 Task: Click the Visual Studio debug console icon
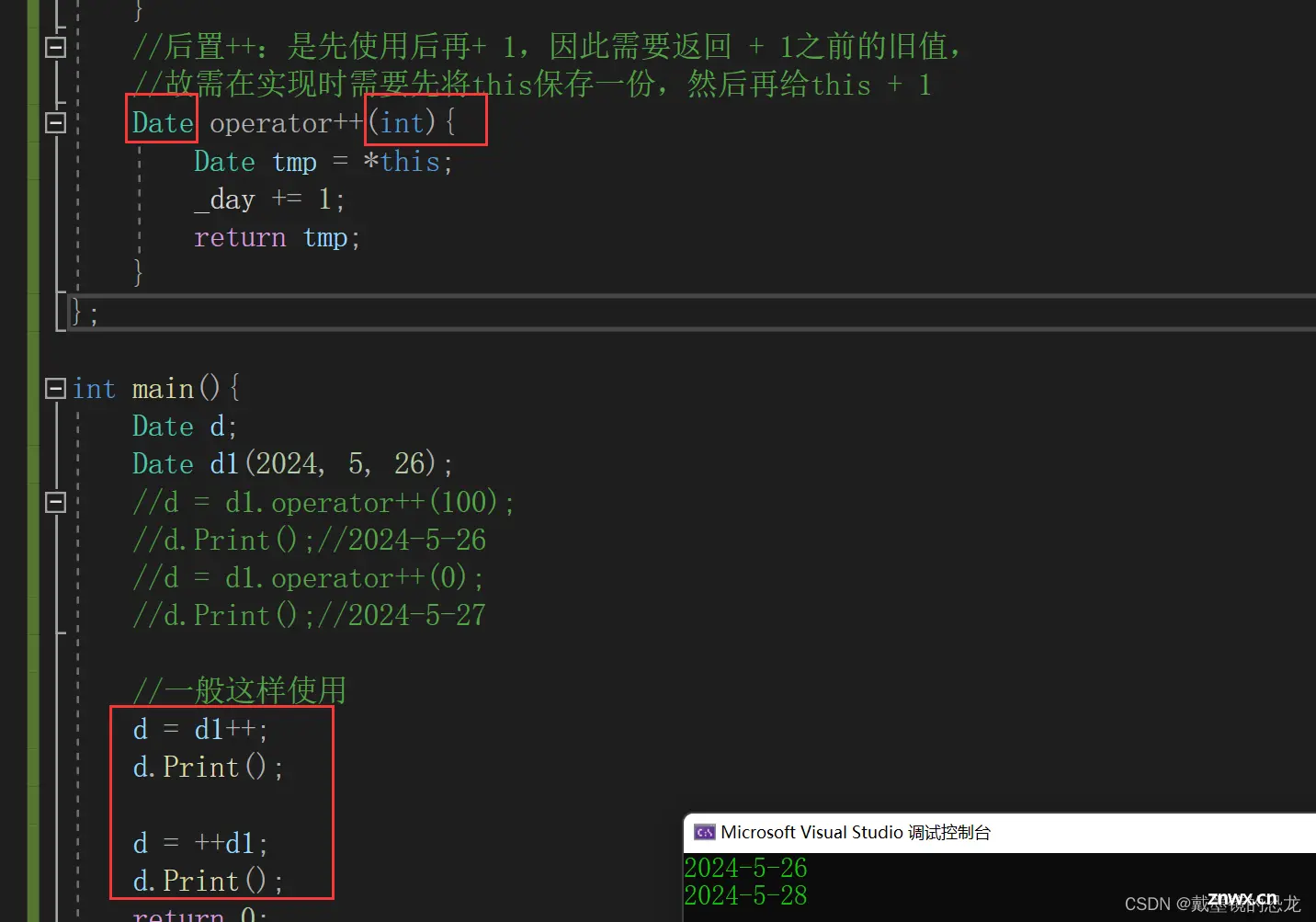[705, 832]
